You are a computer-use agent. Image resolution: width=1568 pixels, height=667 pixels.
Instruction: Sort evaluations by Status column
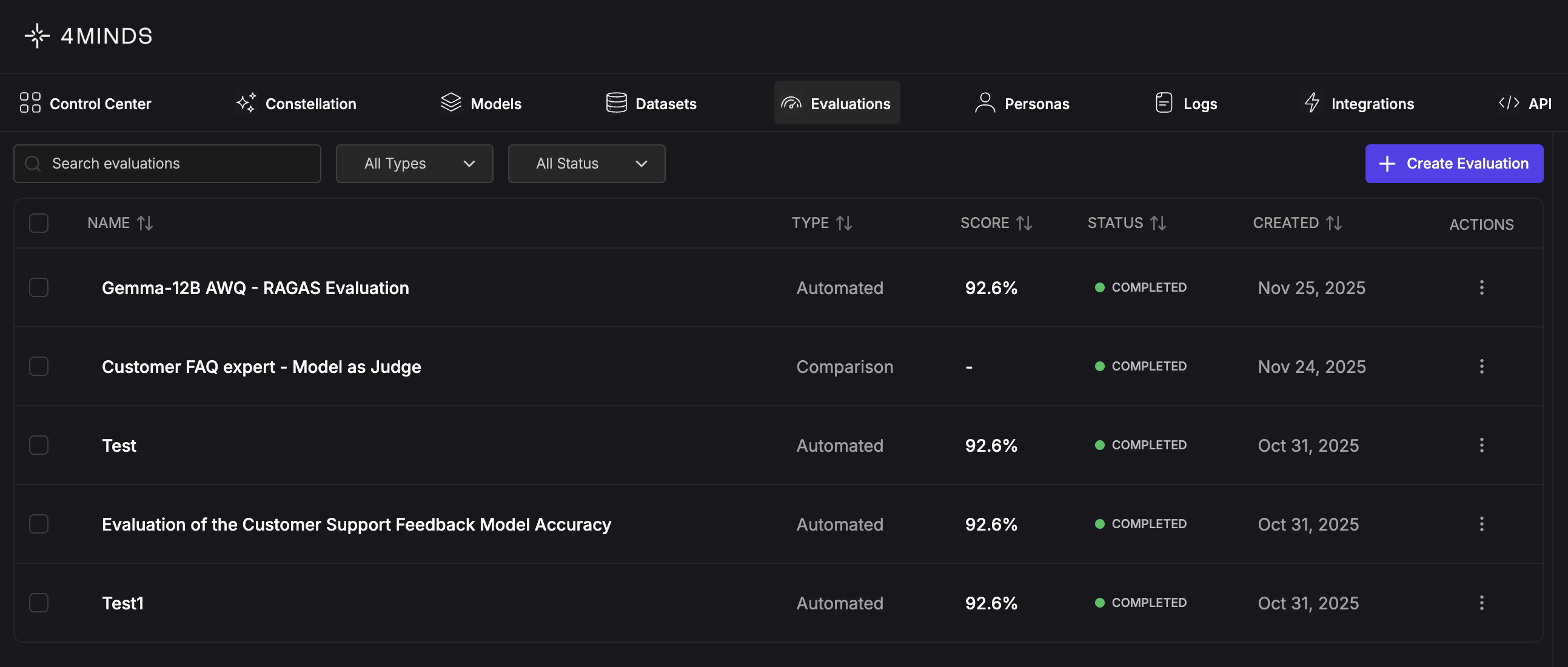pos(1158,223)
